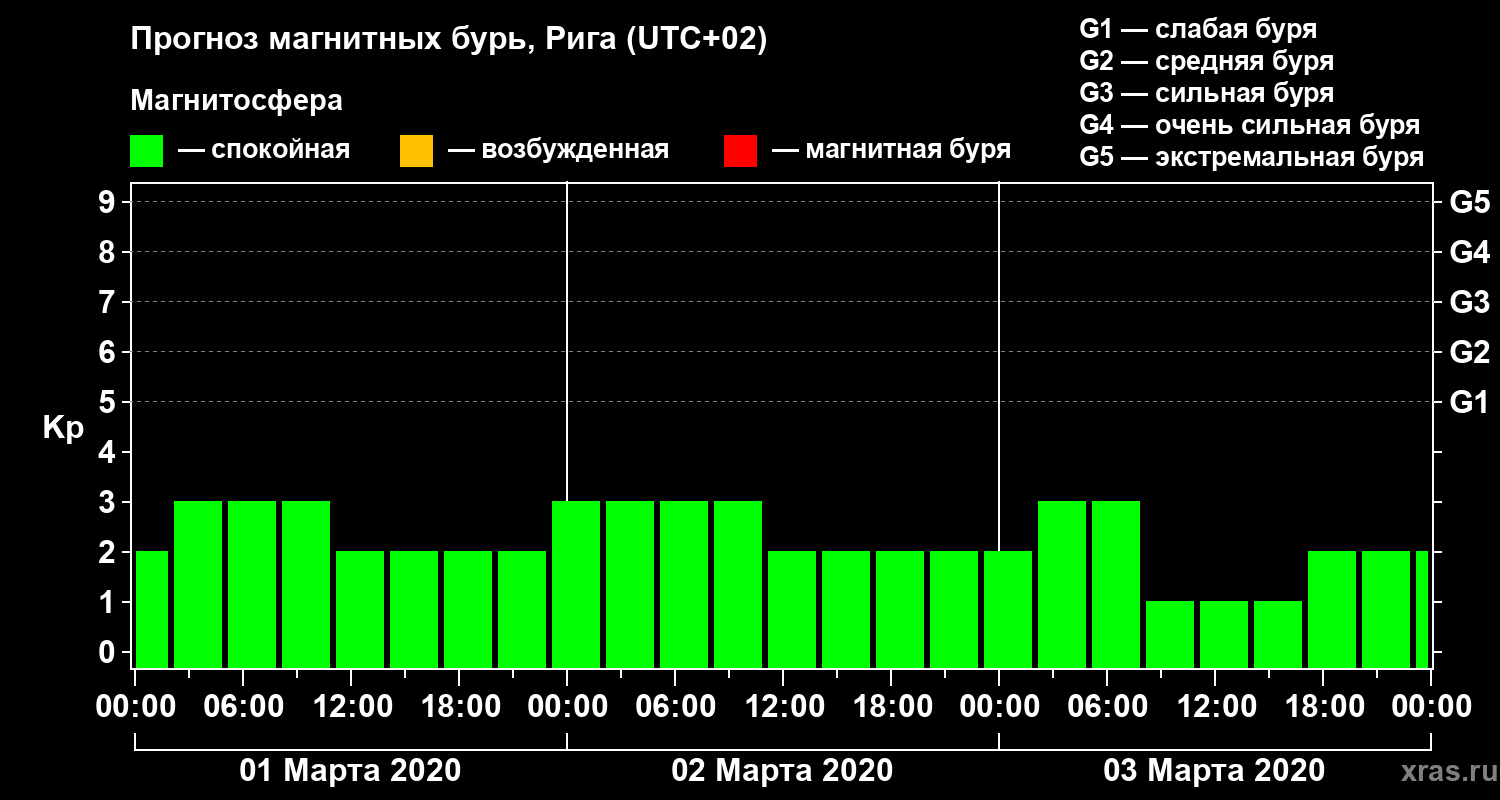This screenshot has width=1500, height=800.
Task: Click the red 'магнитная буря' legend swatch
Action: [x=740, y=151]
